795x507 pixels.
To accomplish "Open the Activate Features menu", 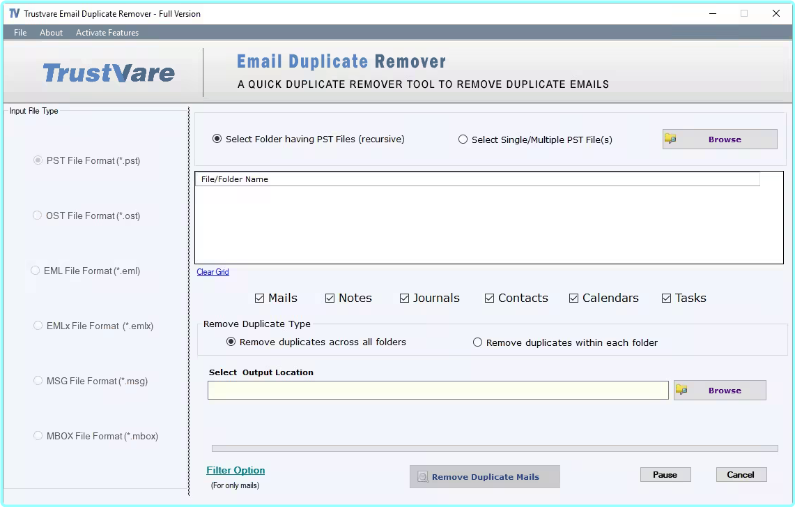I will 107,32.
